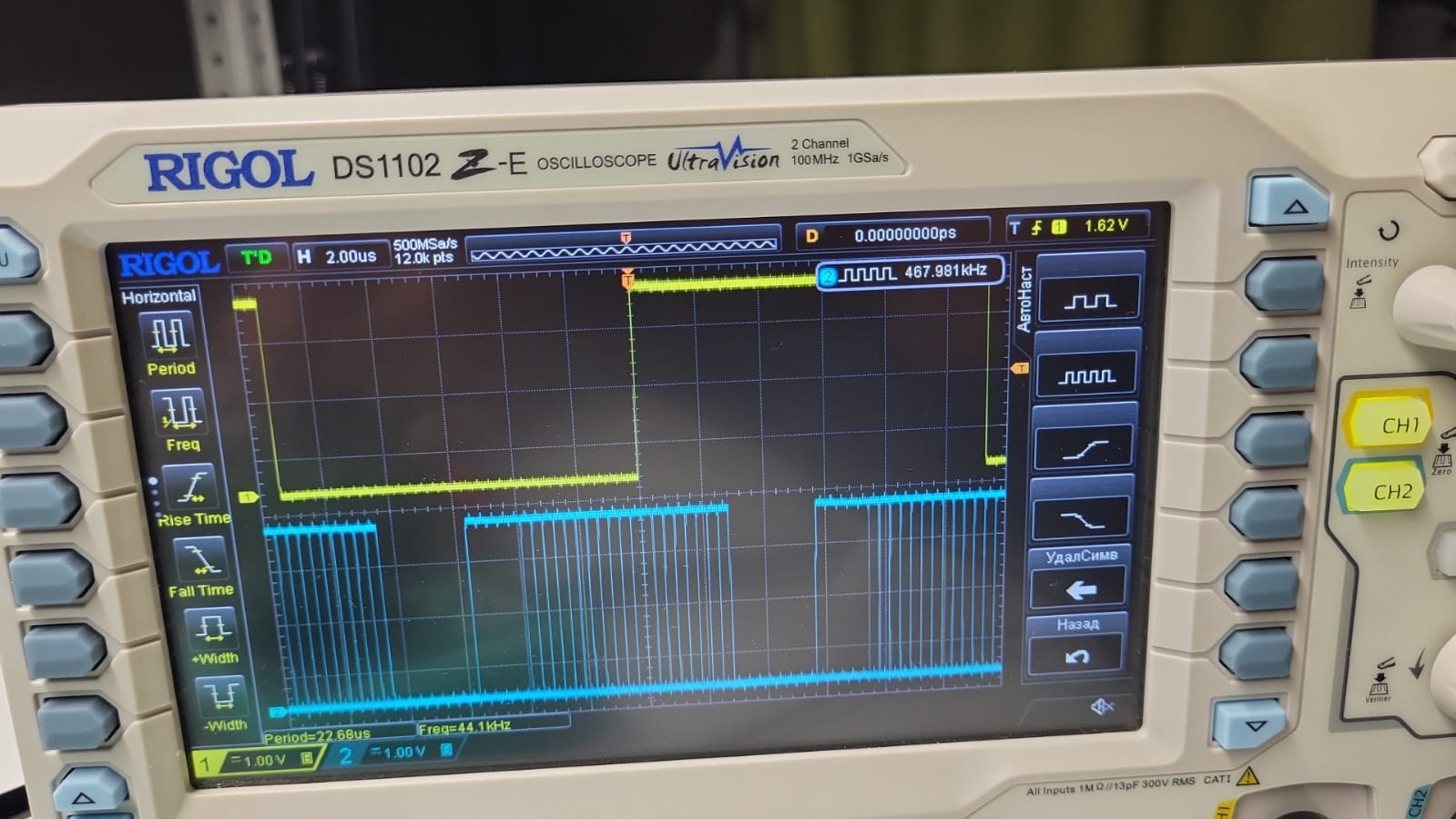Image resolution: width=1456 pixels, height=819 pixels.
Task: Click the 467.981kHz frequency counter box
Action: pyautogui.click(x=911, y=272)
